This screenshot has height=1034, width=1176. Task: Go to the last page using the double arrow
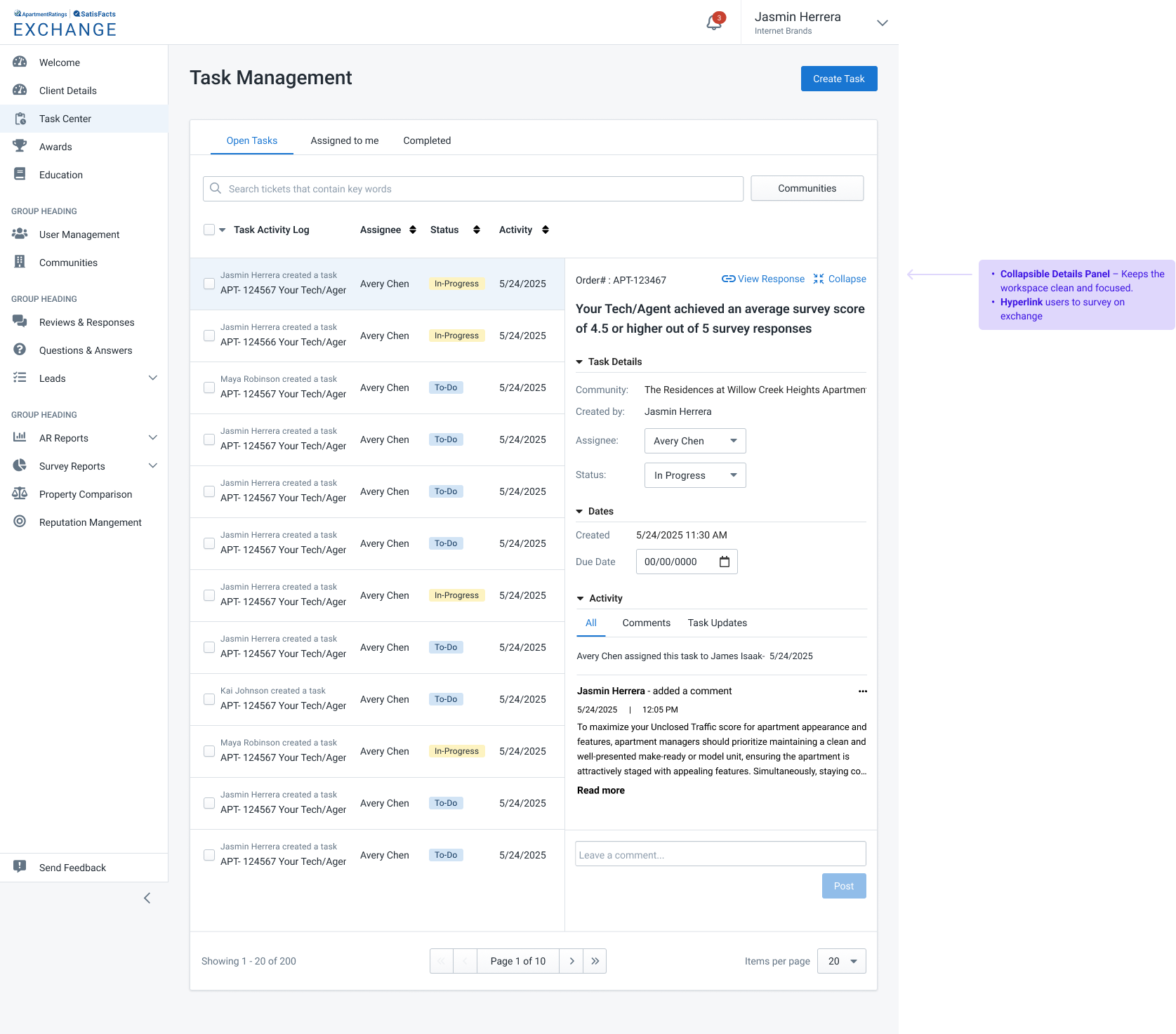coord(595,961)
